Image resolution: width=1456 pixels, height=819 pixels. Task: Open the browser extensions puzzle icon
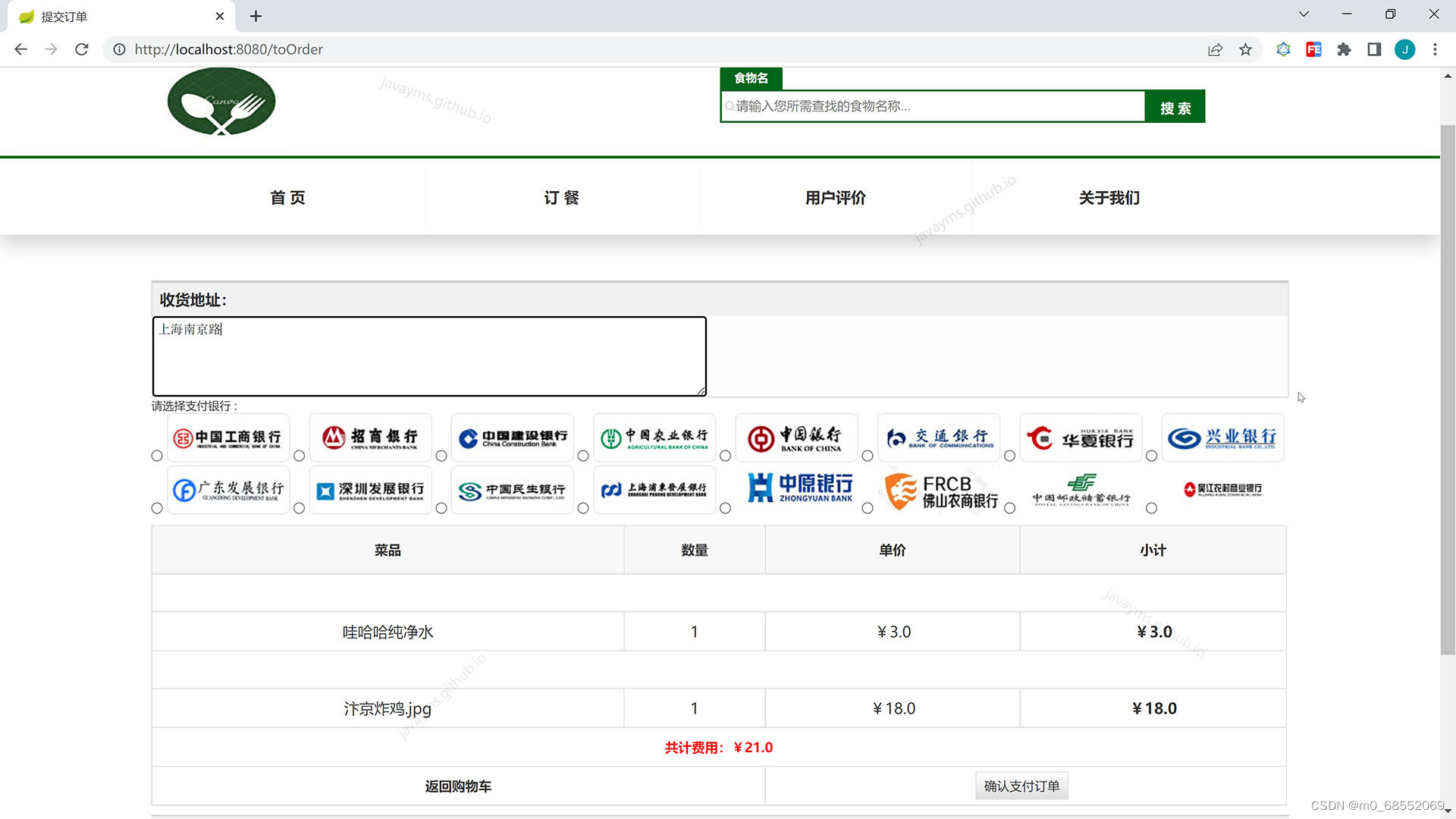pyautogui.click(x=1344, y=49)
